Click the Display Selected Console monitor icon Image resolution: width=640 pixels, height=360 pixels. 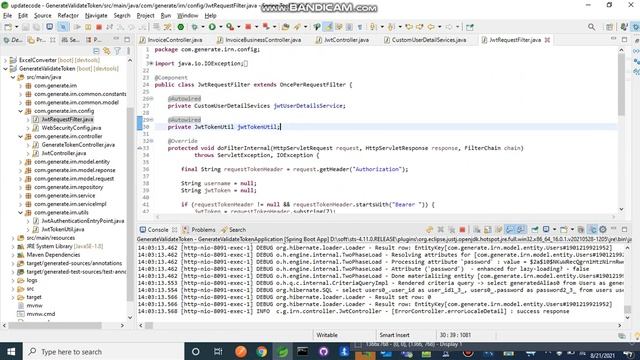(546, 229)
